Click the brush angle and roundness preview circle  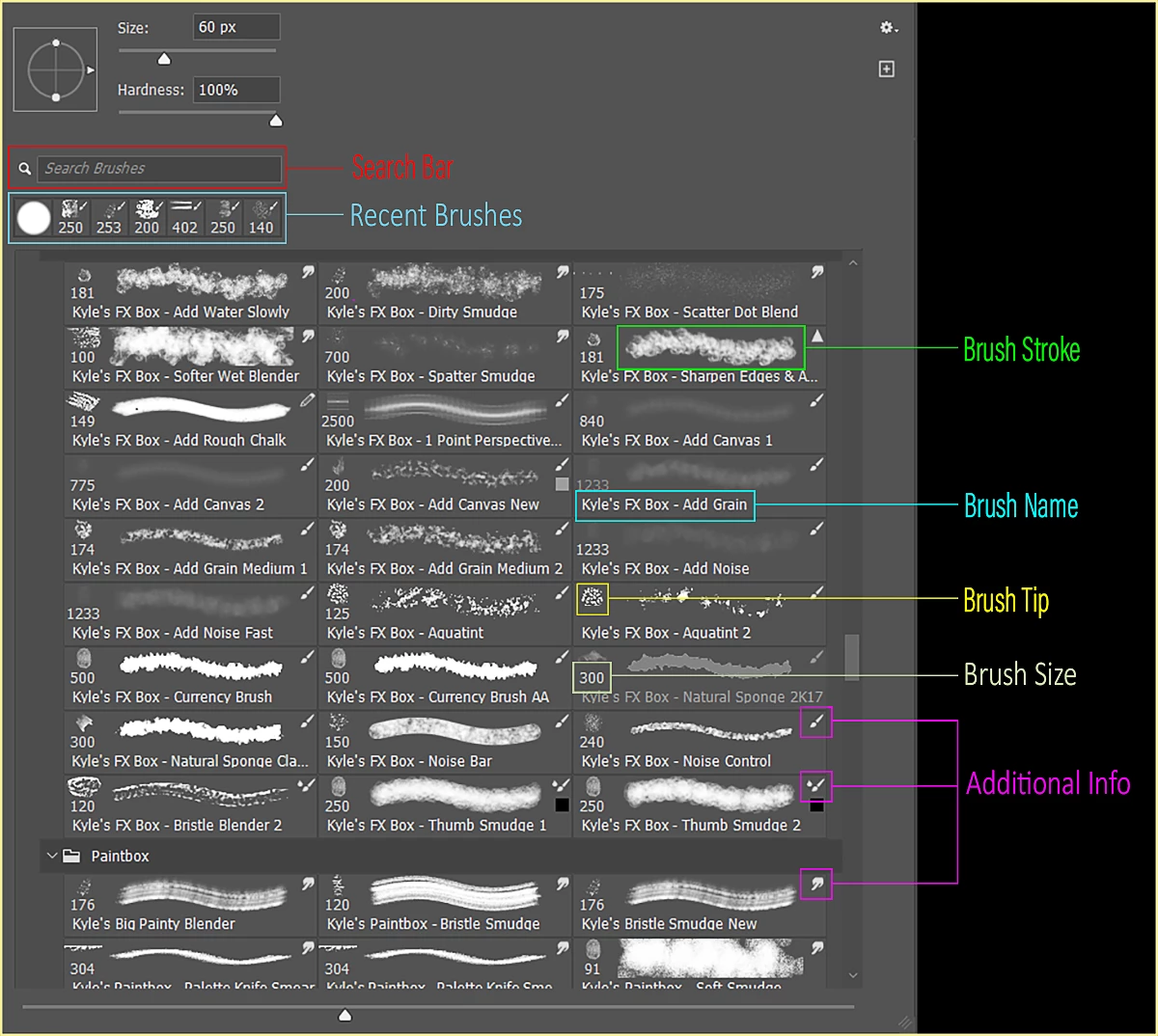coord(55,69)
